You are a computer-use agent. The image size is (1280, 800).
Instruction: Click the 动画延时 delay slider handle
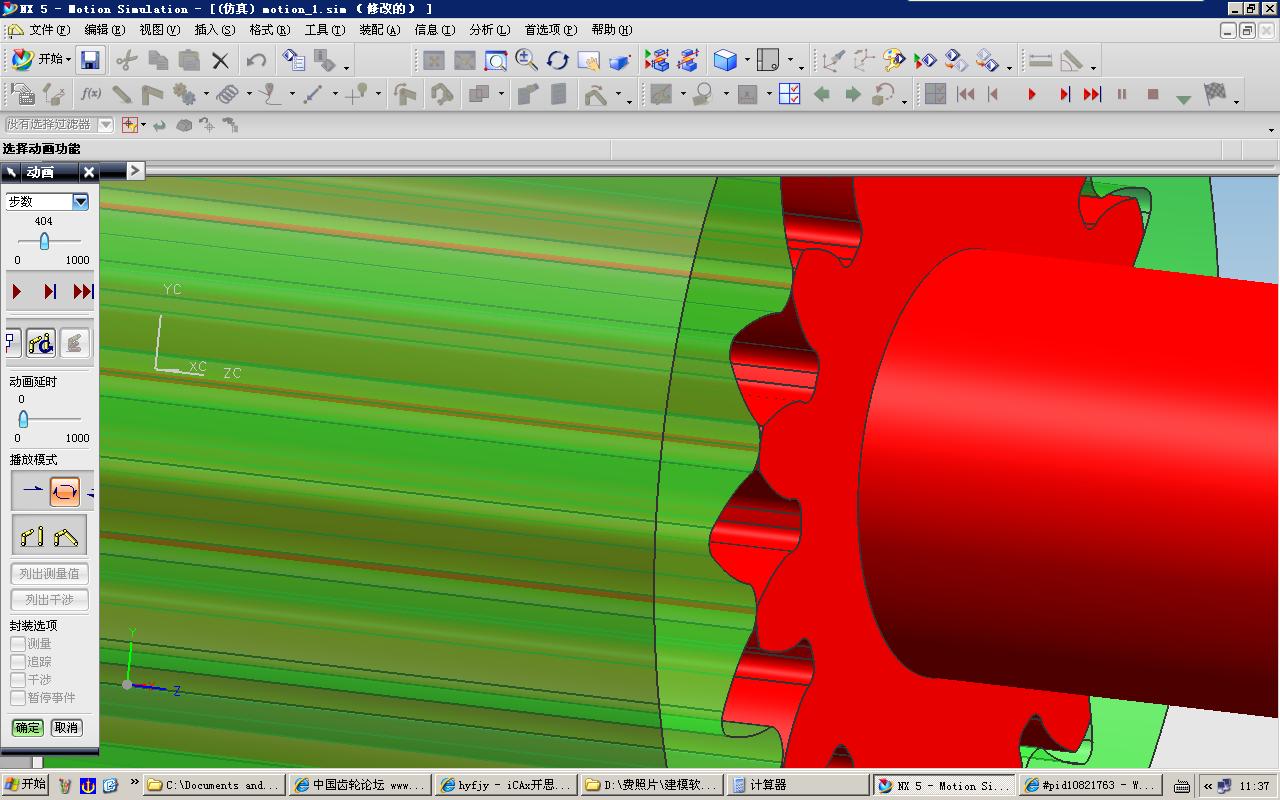pos(23,419)
